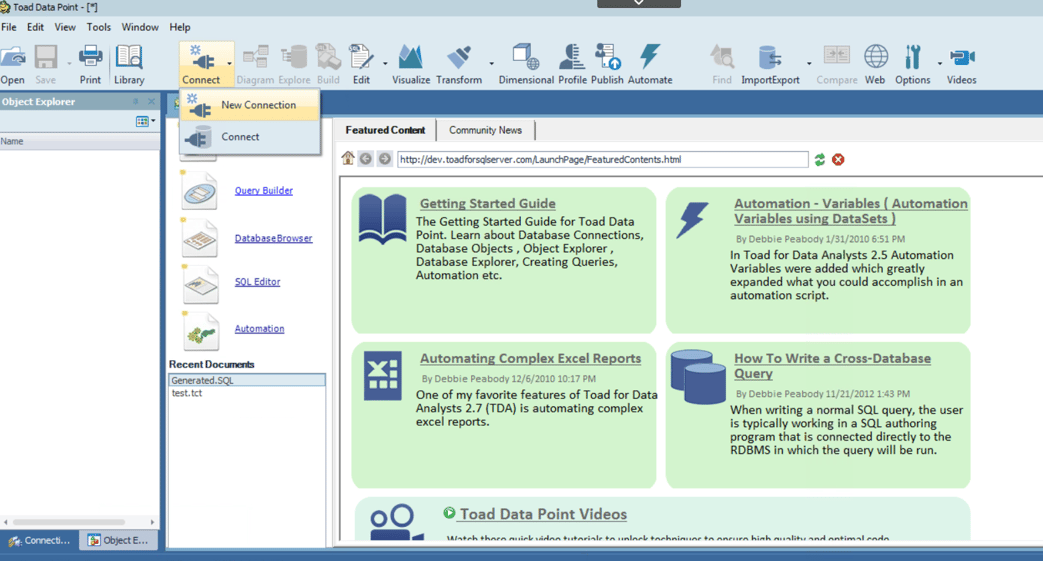The height and width of the screenshot is (561, 1043).
Task: Open the Help menu
Action: (180, 27)
